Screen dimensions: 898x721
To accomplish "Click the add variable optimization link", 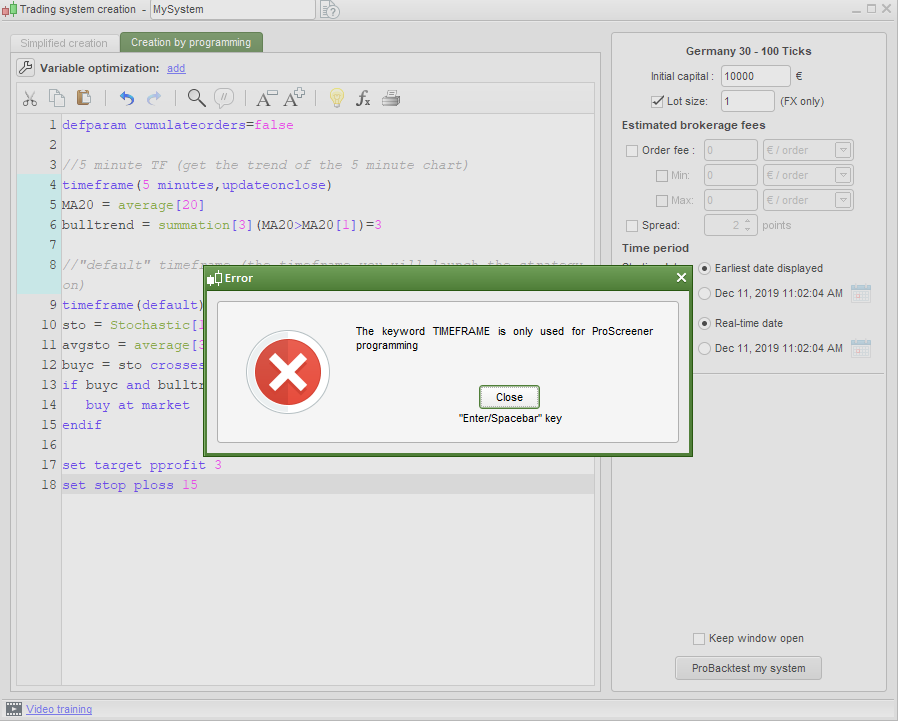I will point(176,68).
